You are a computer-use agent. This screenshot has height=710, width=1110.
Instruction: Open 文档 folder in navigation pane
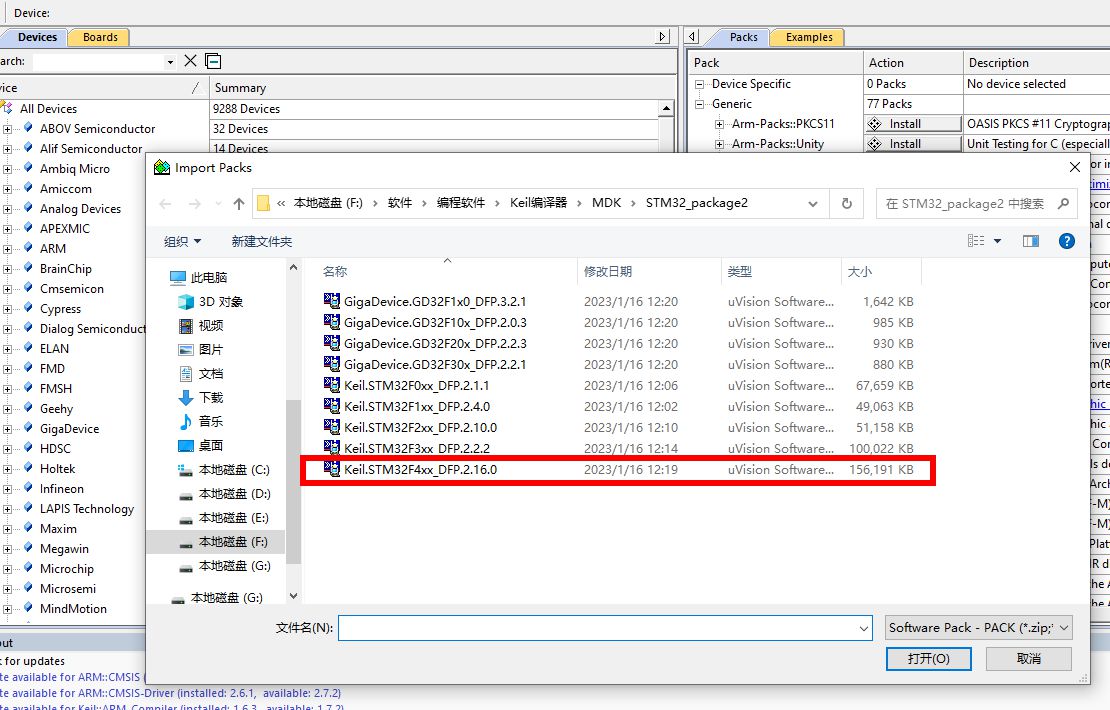click(210, 374)
